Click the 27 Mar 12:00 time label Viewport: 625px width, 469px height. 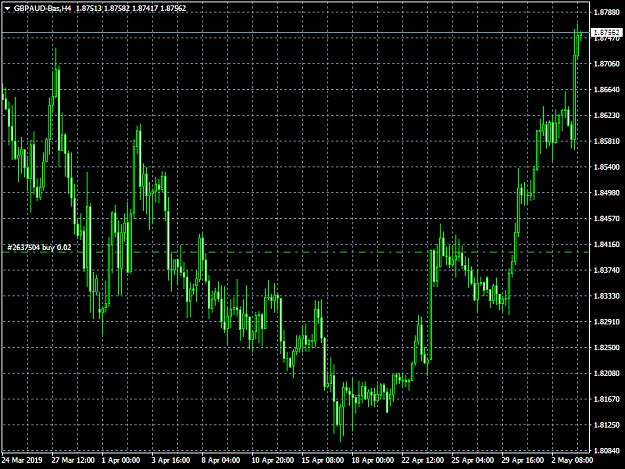pos(73,460)
